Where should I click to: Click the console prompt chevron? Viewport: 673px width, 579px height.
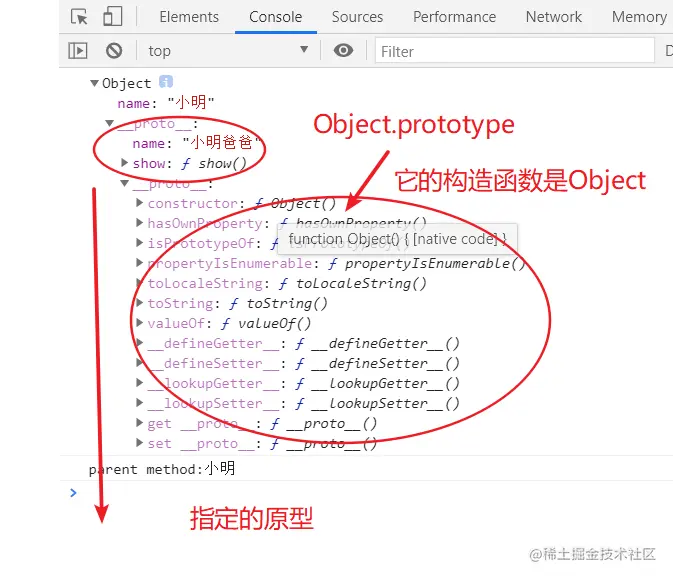(x=73, y=492)
